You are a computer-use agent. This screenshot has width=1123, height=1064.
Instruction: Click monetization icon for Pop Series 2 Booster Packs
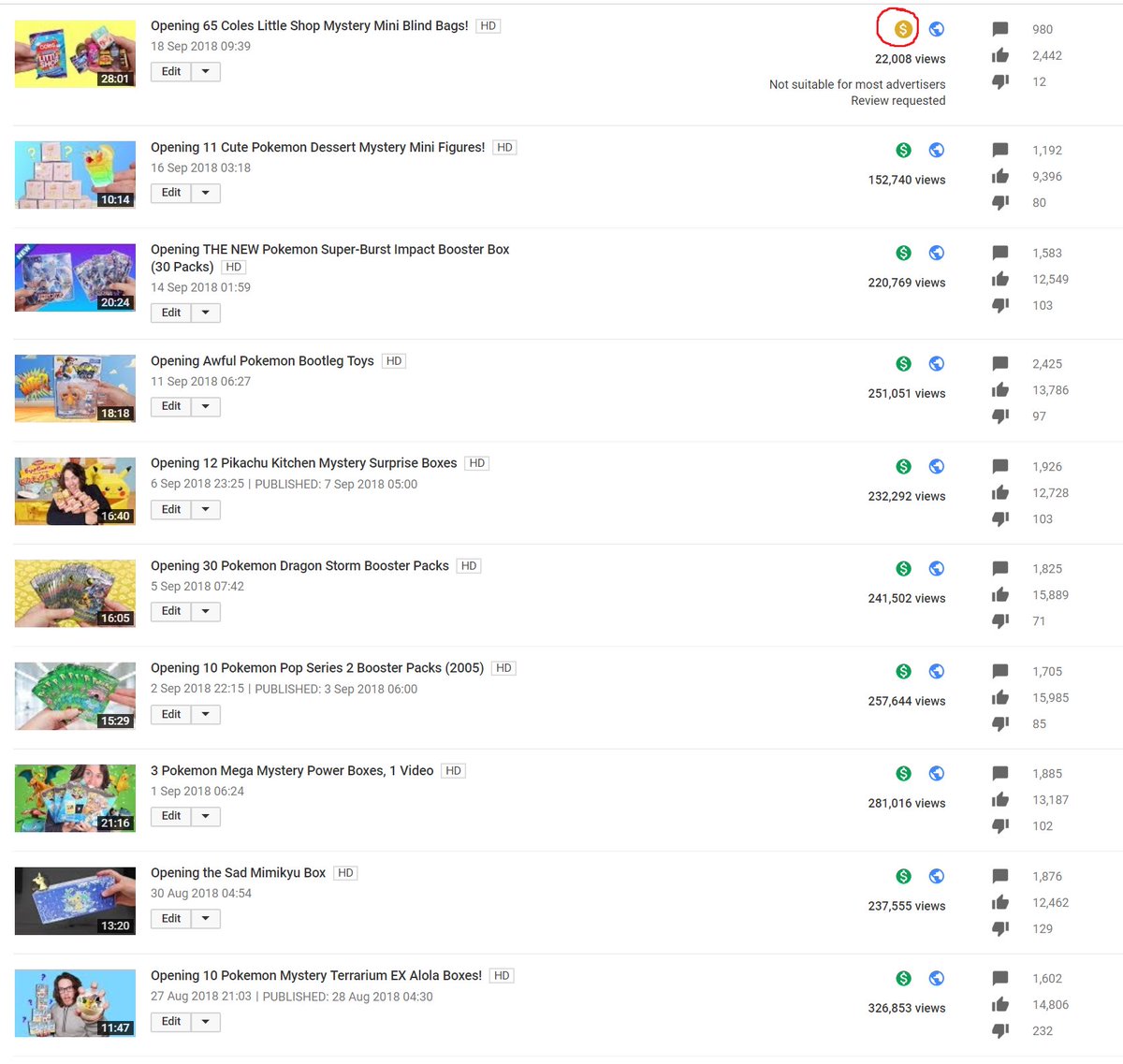(903, 671)
